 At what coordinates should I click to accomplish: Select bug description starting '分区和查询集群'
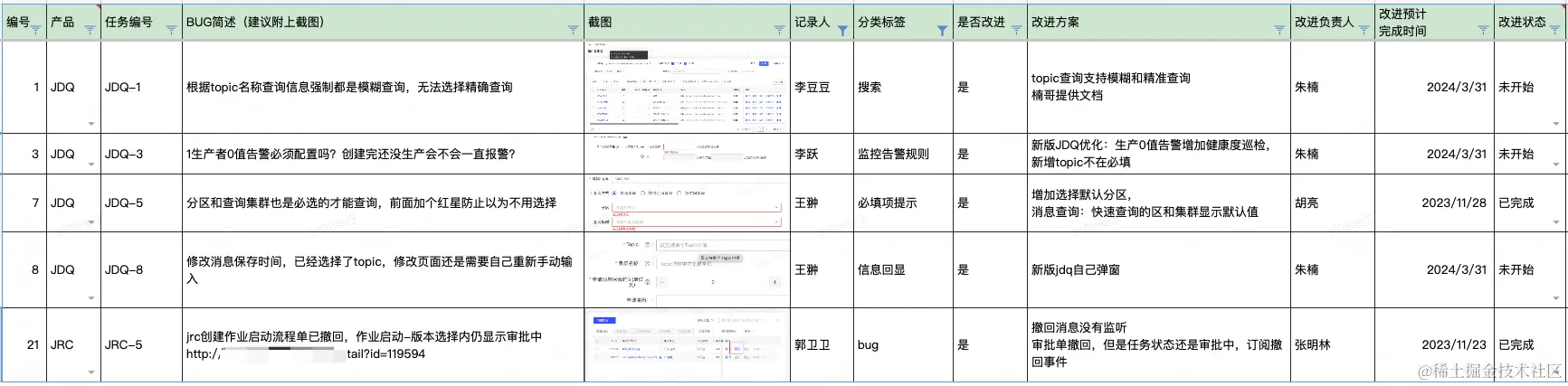click(x=383, y=202)
